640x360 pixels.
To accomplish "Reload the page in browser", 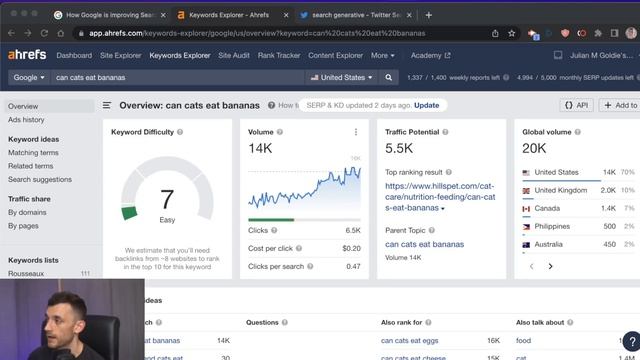I will point(44,33).
